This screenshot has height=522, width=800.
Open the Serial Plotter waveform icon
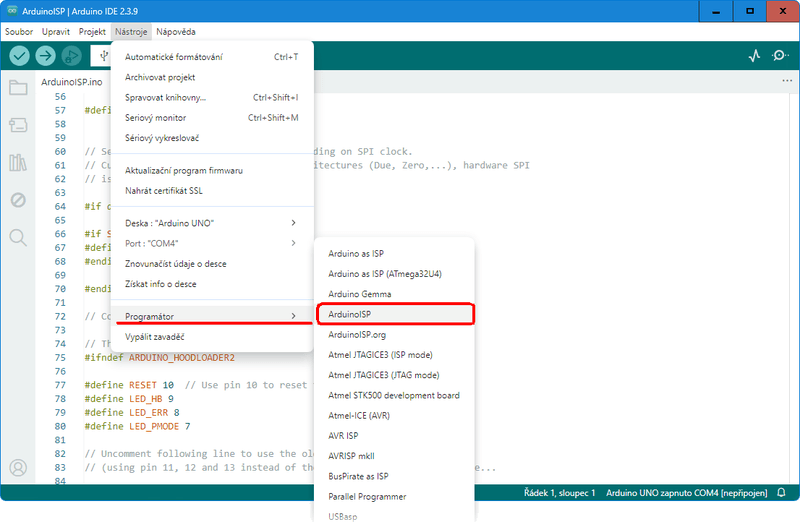(755, 56)
